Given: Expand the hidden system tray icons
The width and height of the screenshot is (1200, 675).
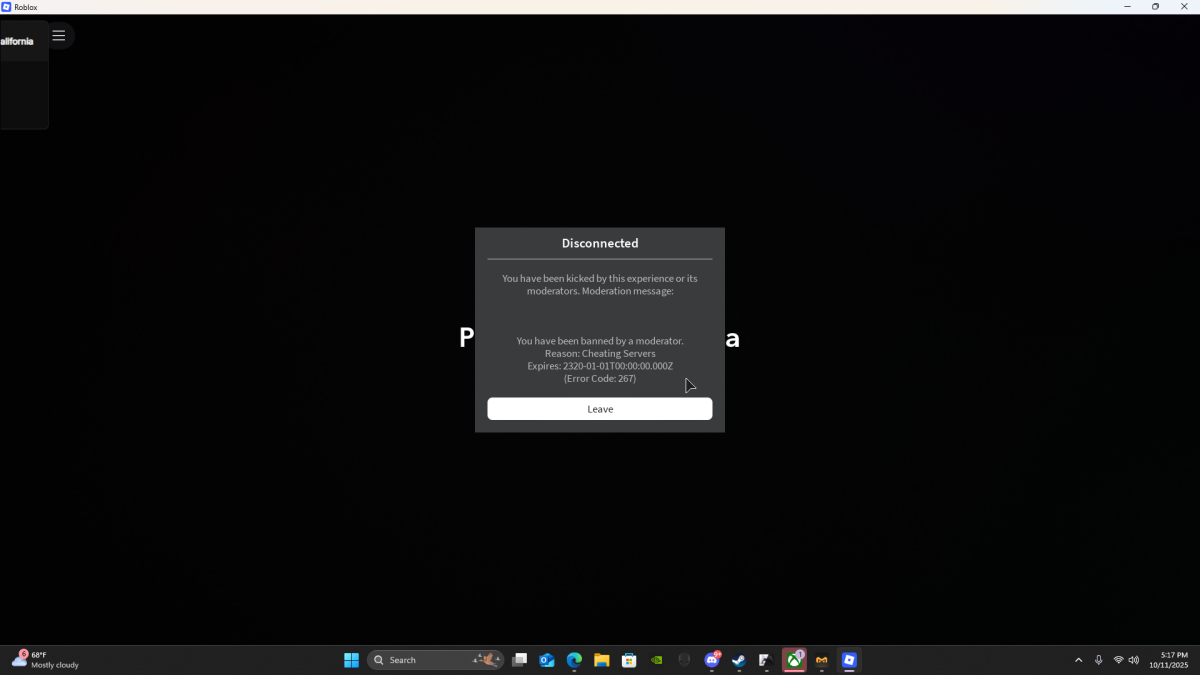Looking at the screenshot, I should point(1078,660).
